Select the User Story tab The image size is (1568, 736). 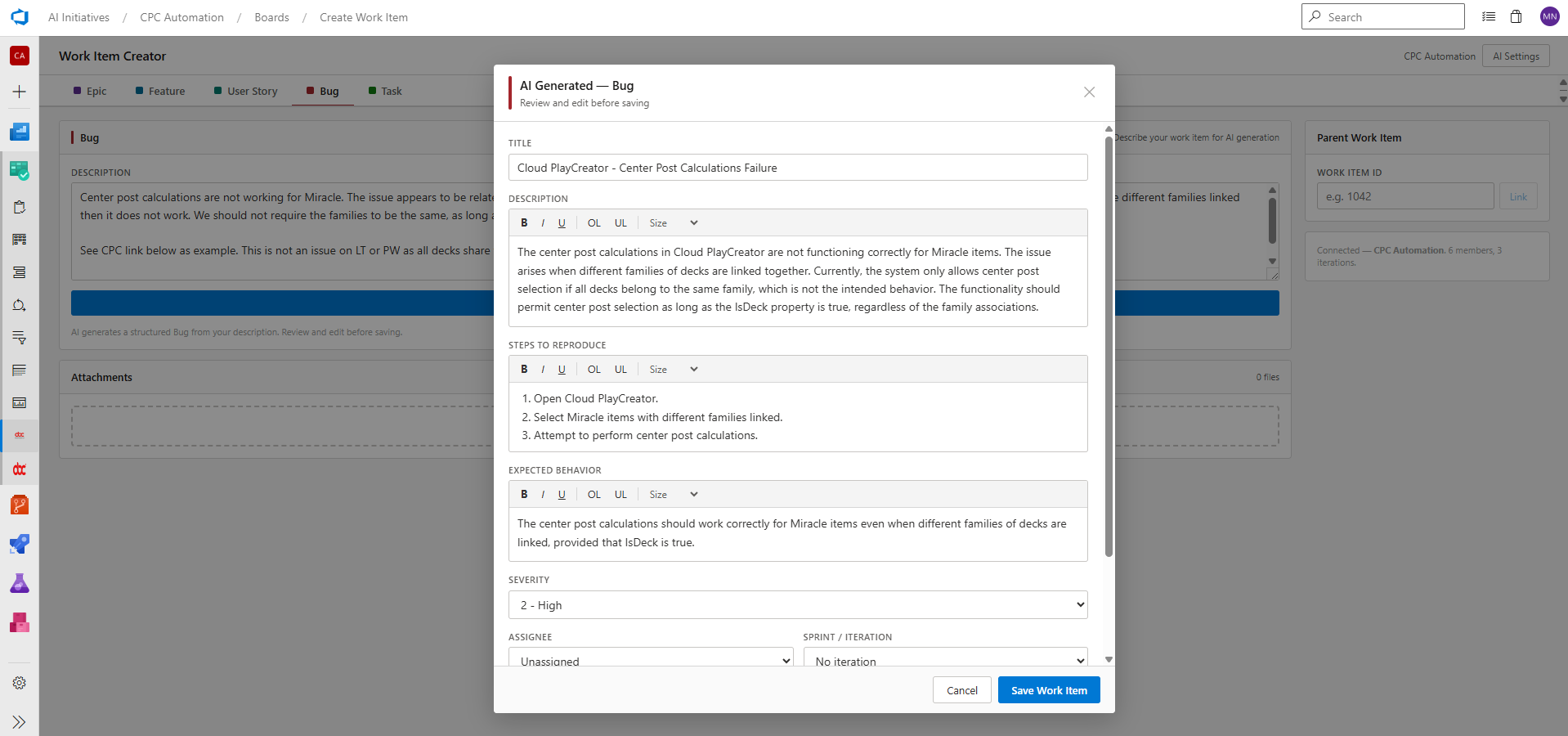(246, 91)
